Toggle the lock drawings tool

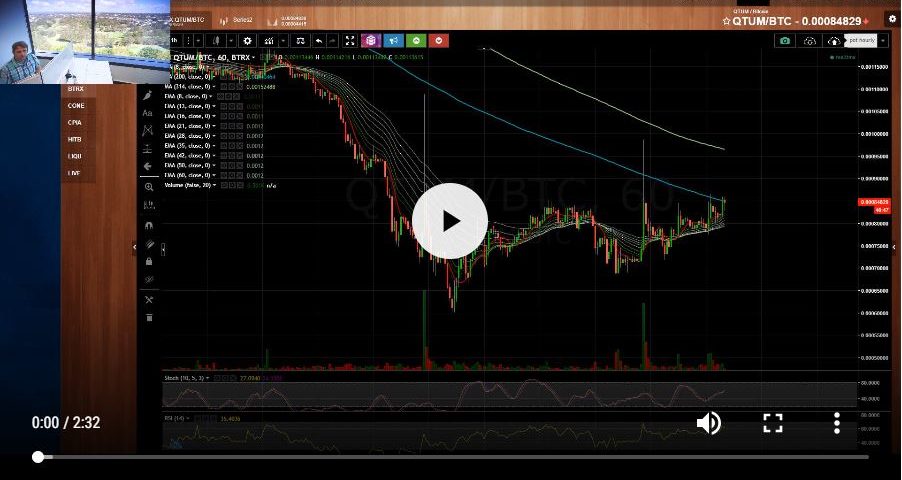(x=149, y=261)
